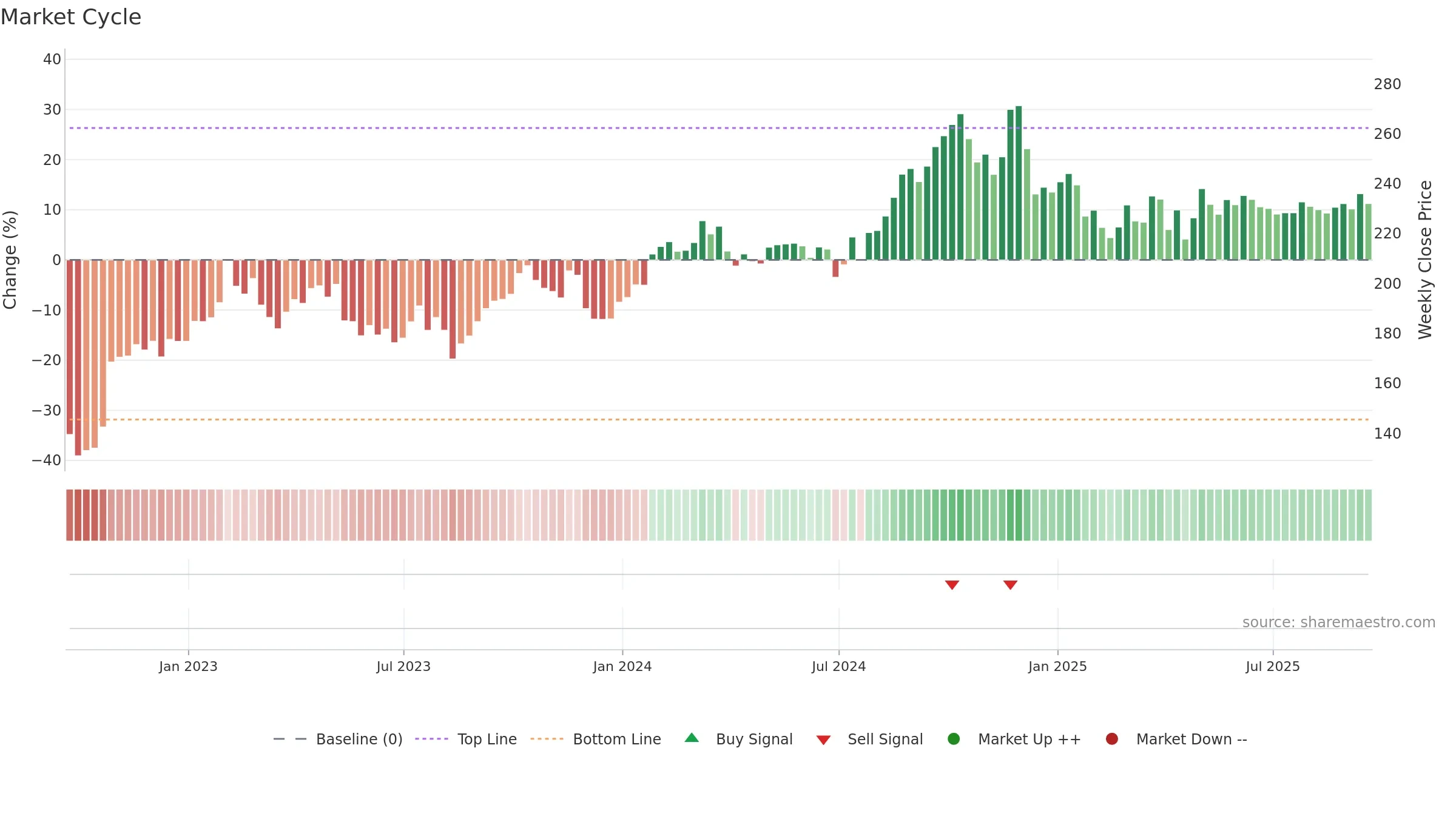1456x819 pixels.
Task: Click the purple dotted top line on chart
Action: 719,128
